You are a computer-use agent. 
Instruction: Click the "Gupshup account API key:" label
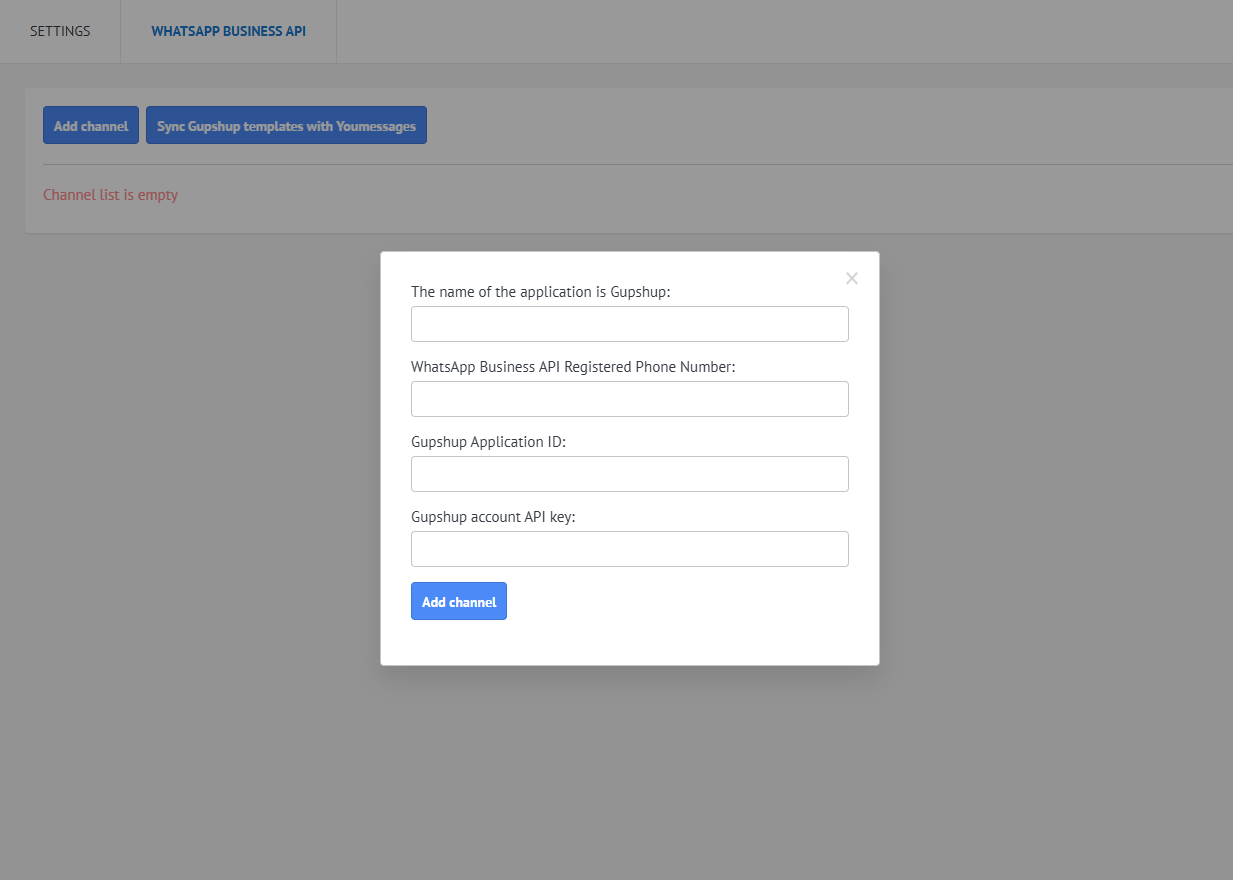(493, 517)
